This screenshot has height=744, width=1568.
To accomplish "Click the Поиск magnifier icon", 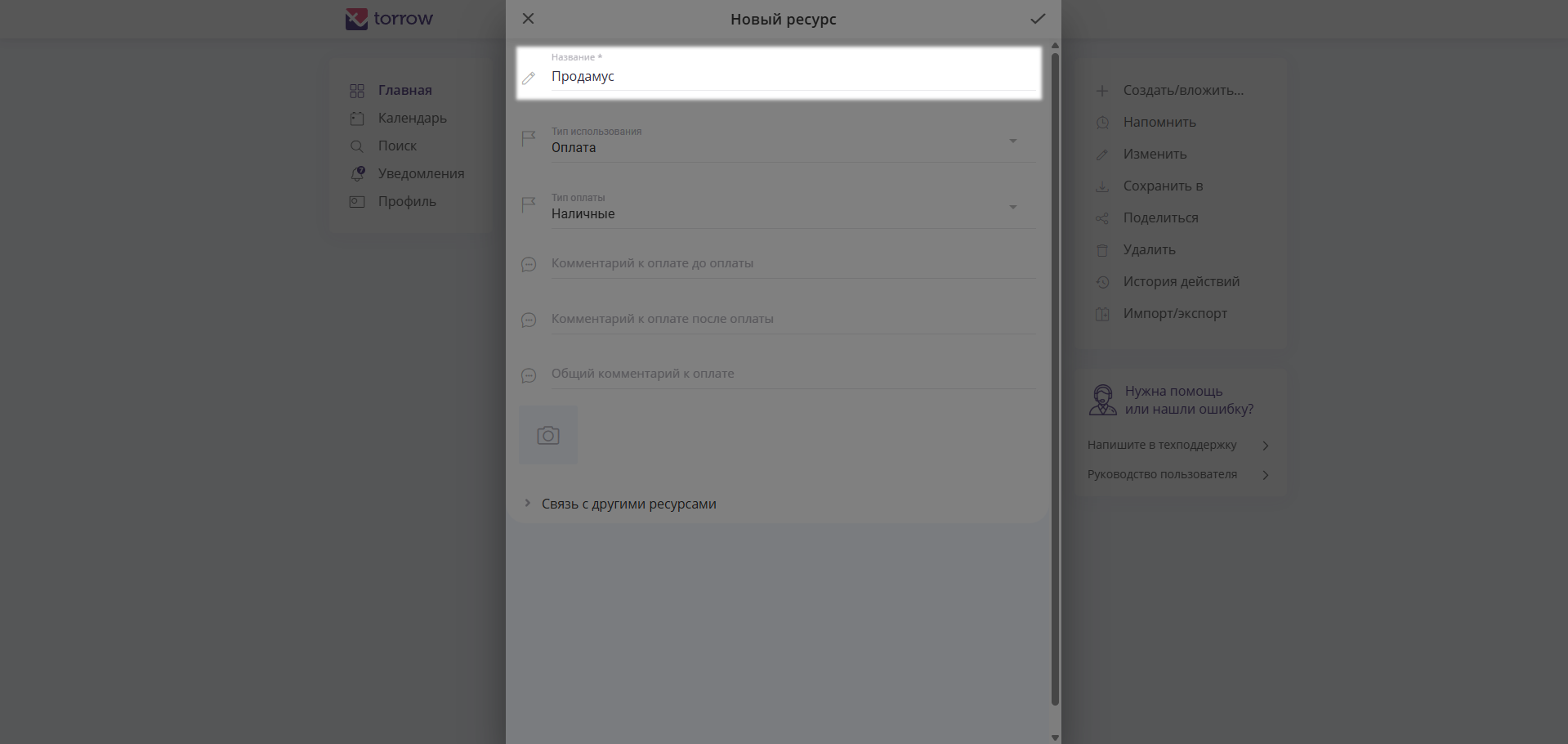I will pos(357,146).
